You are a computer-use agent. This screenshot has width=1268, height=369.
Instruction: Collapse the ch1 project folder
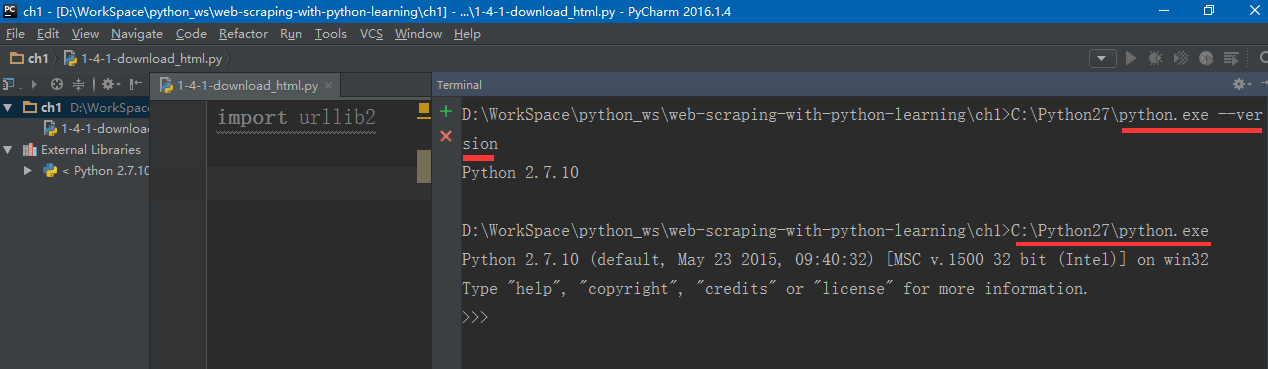pos(9,107)
